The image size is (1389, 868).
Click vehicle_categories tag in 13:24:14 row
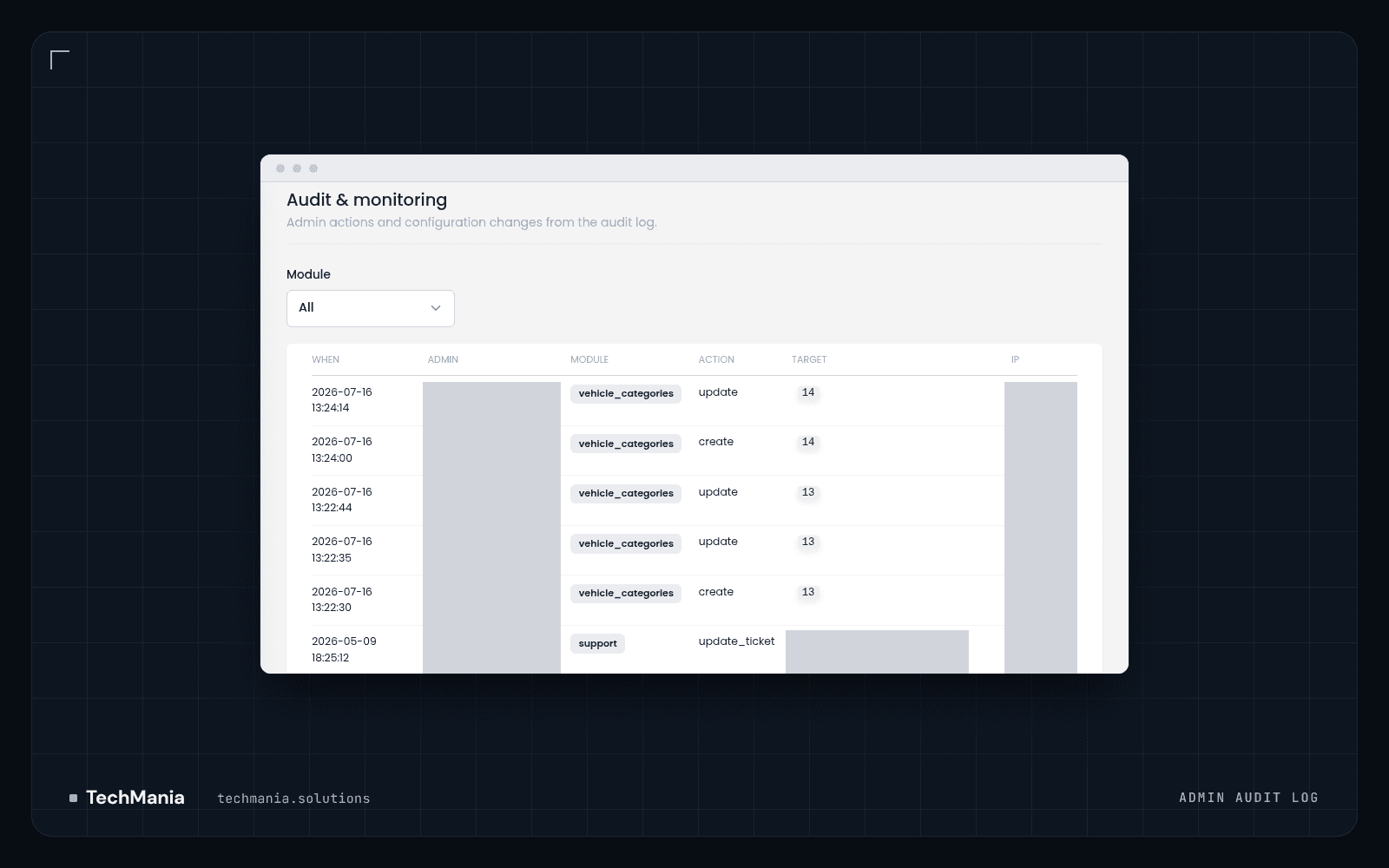(x=626, y=393)
